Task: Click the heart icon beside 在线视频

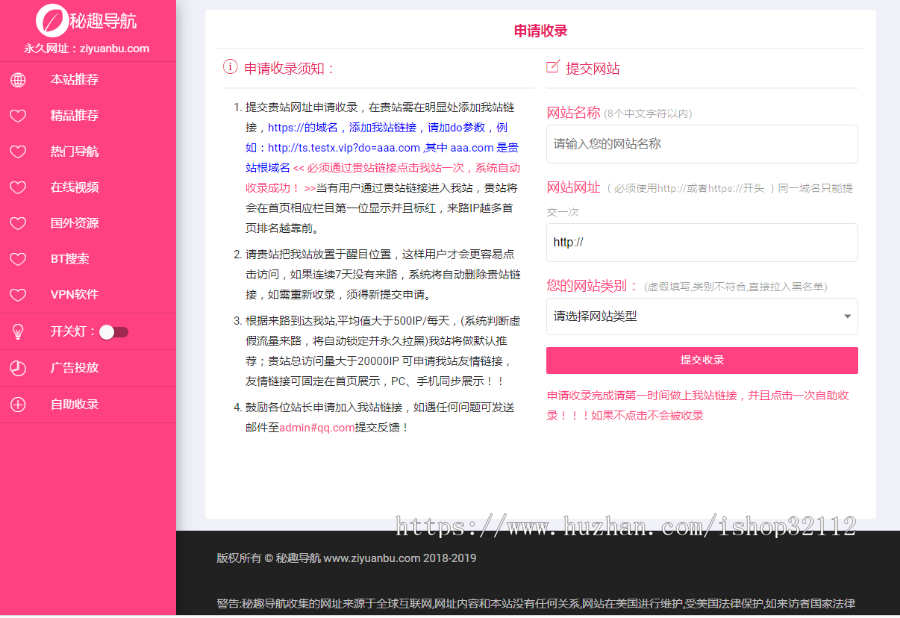Action: click(18, 188)
